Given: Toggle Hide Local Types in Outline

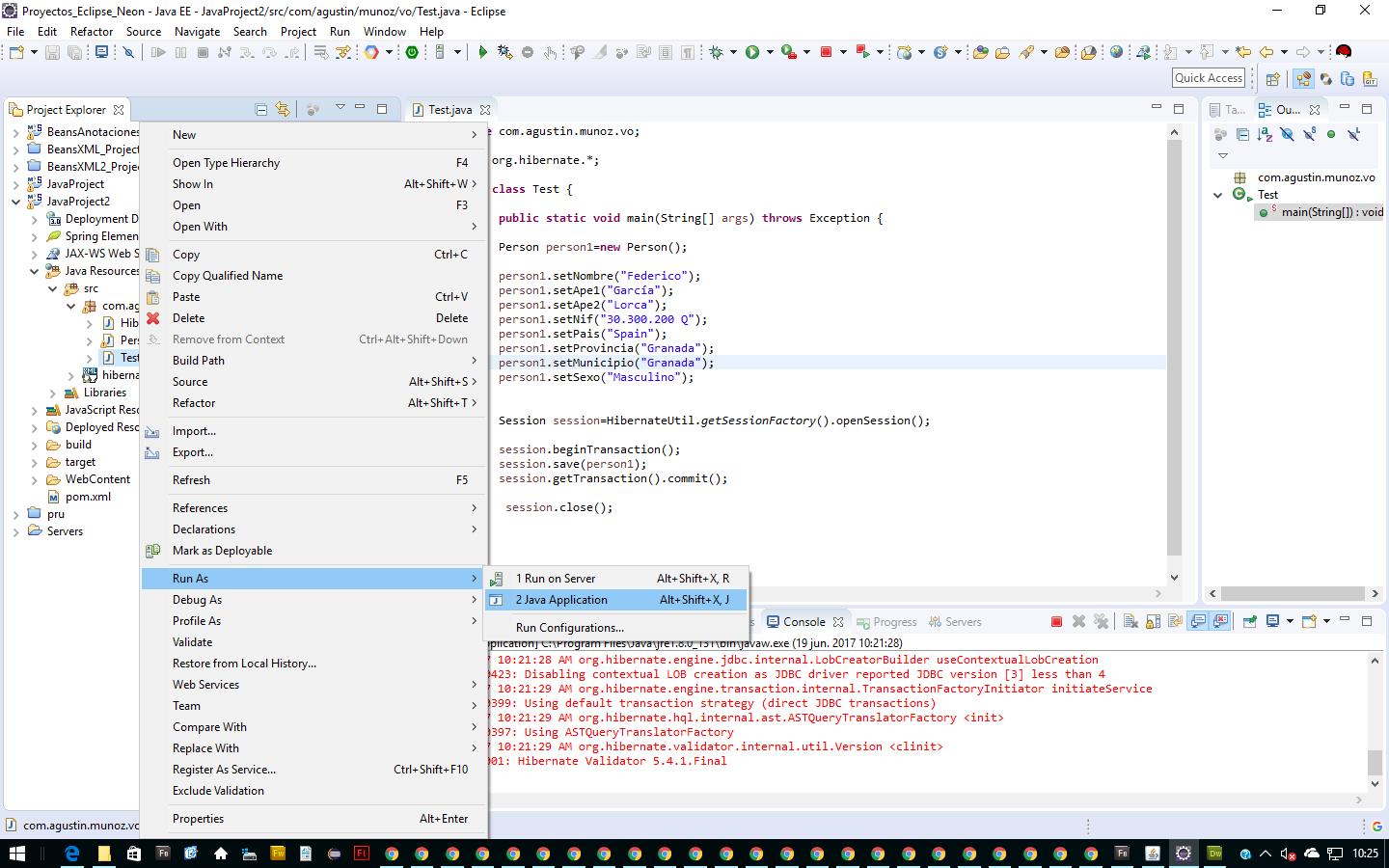Looking at the screenshot, I should click(x=1354, y=134).
